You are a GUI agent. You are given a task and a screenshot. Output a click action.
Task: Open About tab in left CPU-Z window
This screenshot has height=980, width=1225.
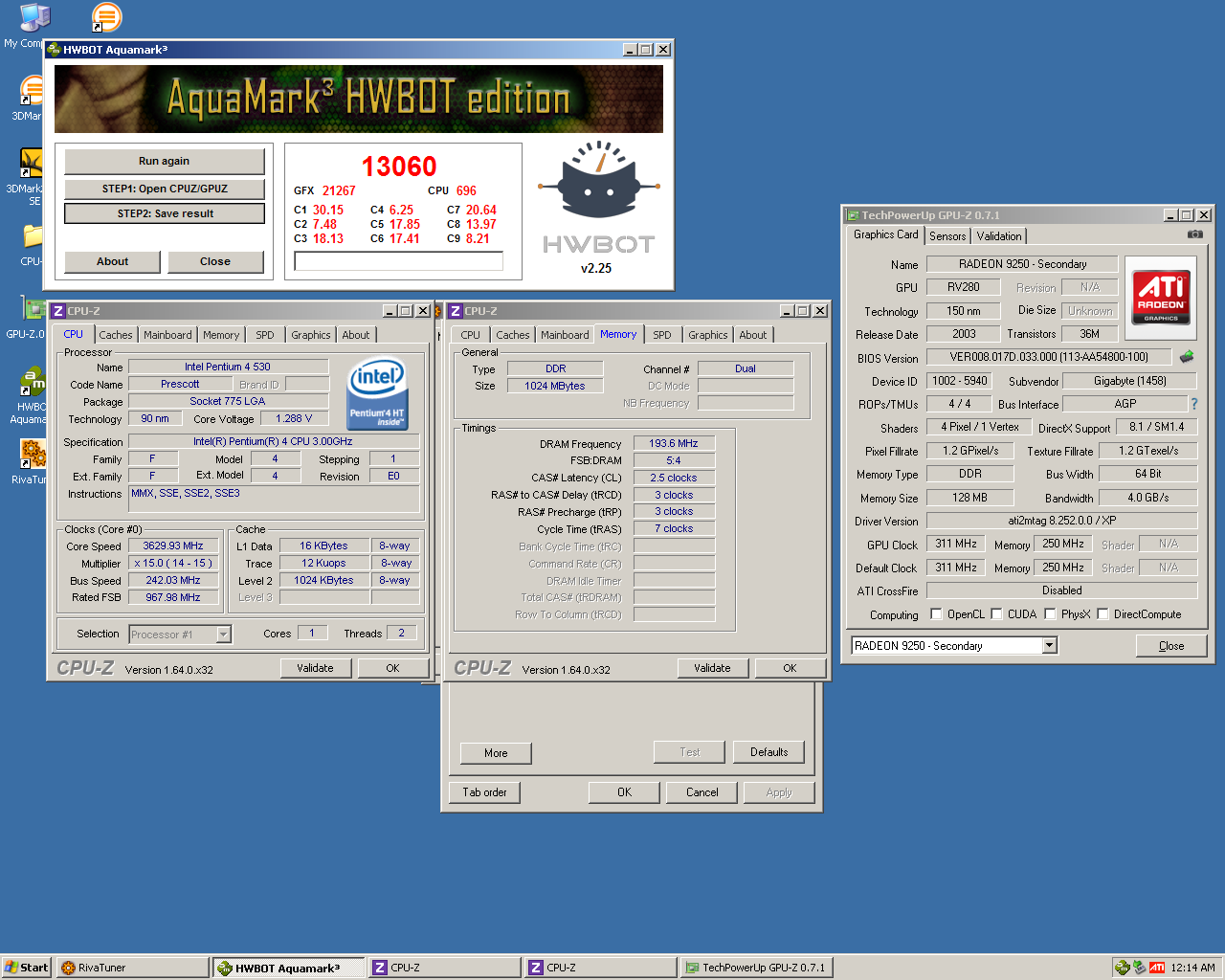(x=356, y=335)
